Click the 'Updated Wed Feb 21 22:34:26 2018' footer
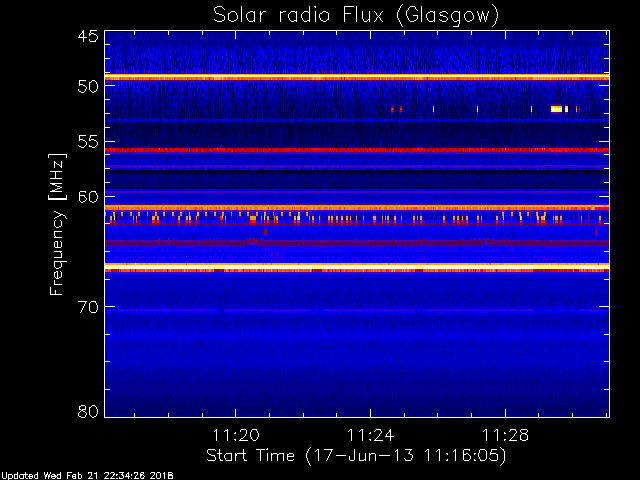 point(87,476)
